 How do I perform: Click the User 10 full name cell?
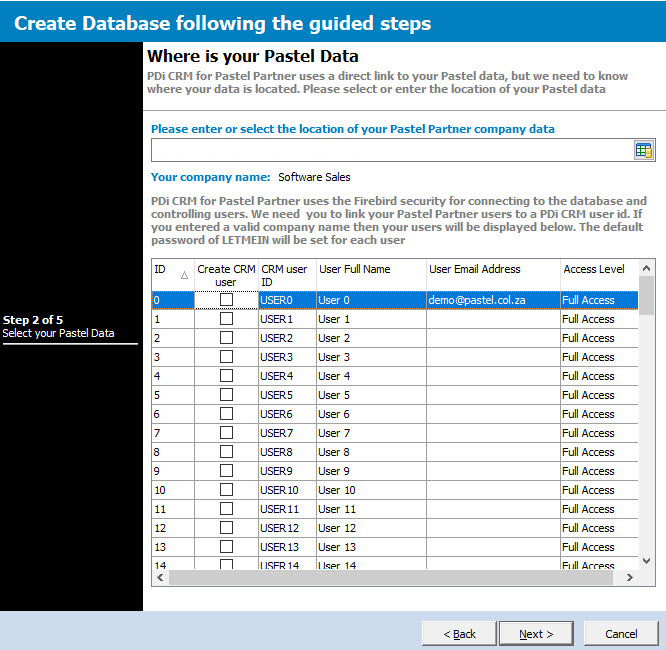(371, 489)
